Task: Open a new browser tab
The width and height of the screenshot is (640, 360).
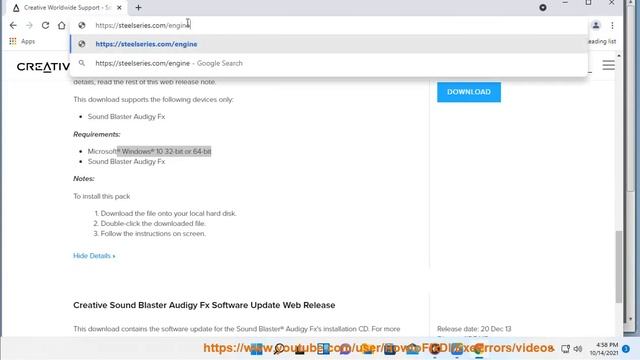Action: (138, 7)
